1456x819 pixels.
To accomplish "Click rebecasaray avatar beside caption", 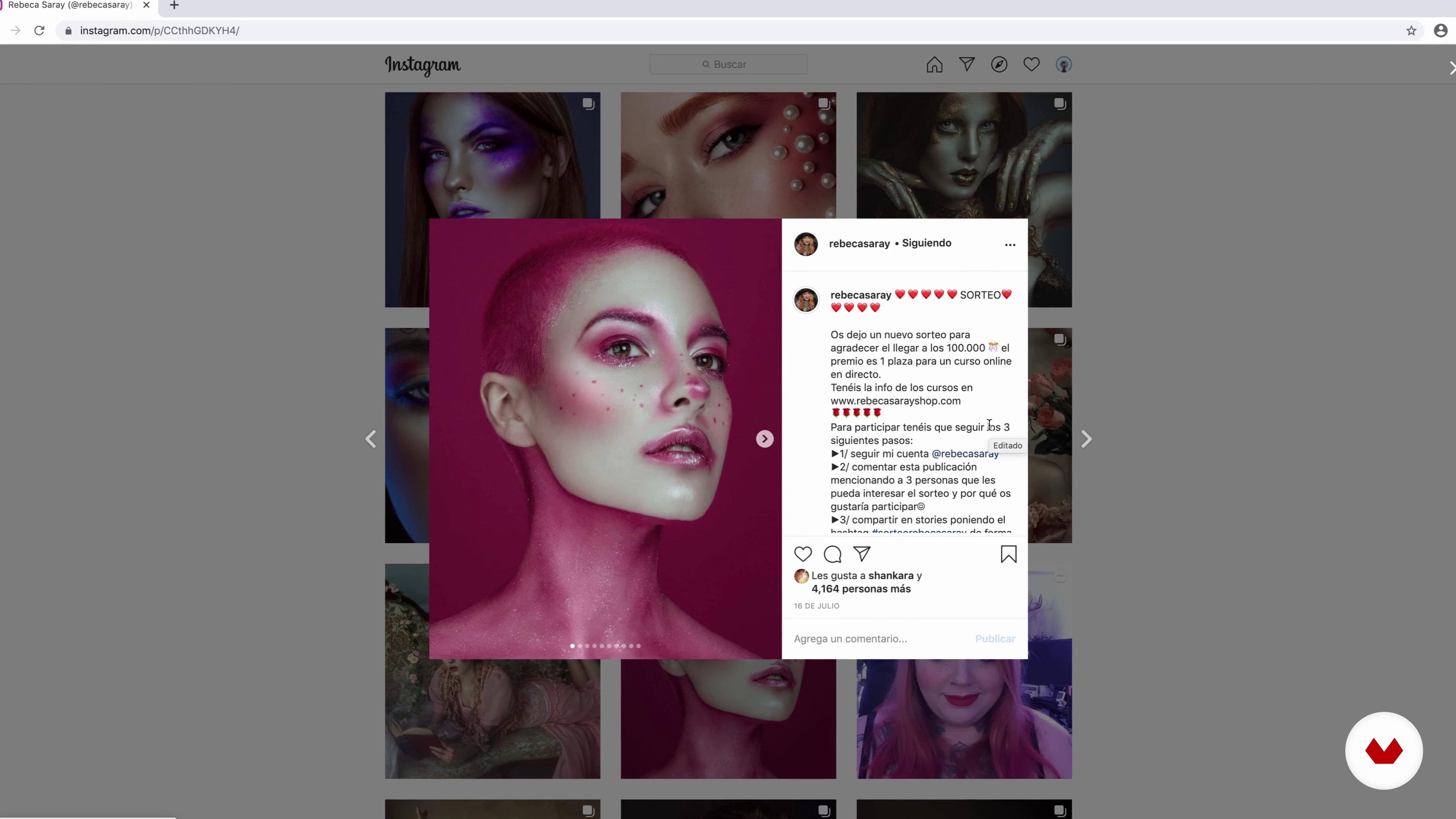I will pos(806,300).
